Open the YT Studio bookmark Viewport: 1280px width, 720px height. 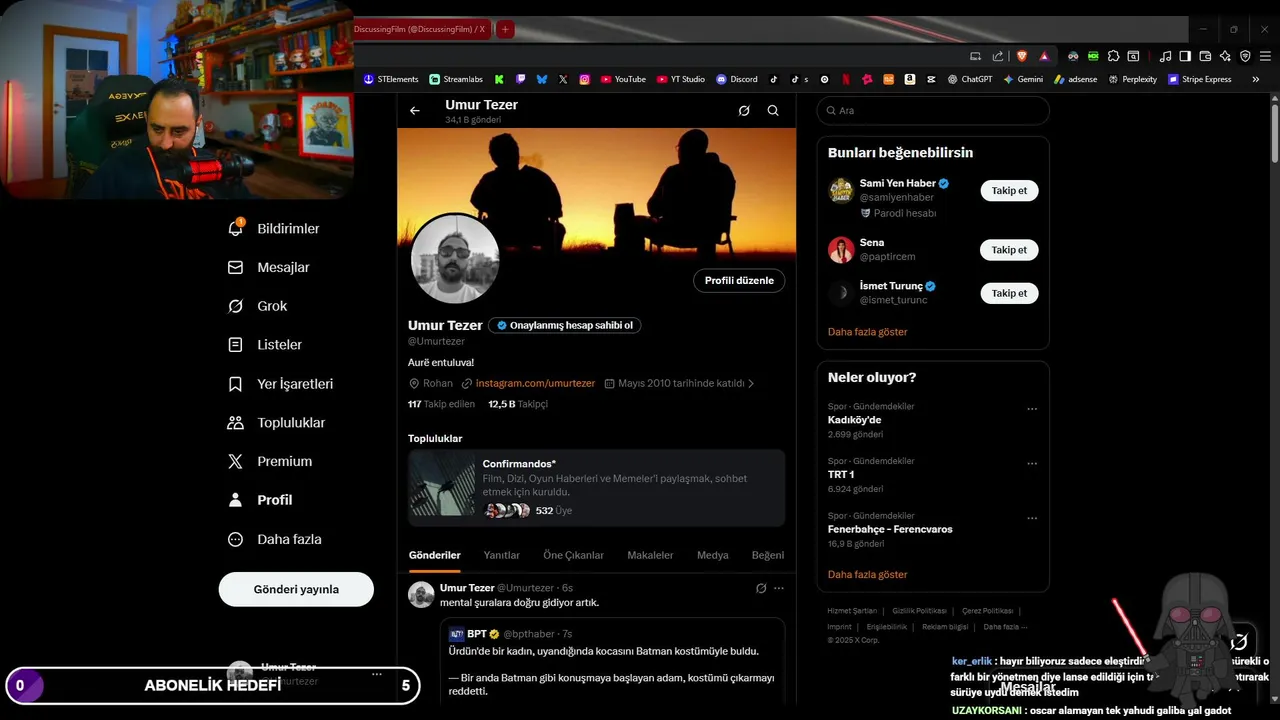681,79
